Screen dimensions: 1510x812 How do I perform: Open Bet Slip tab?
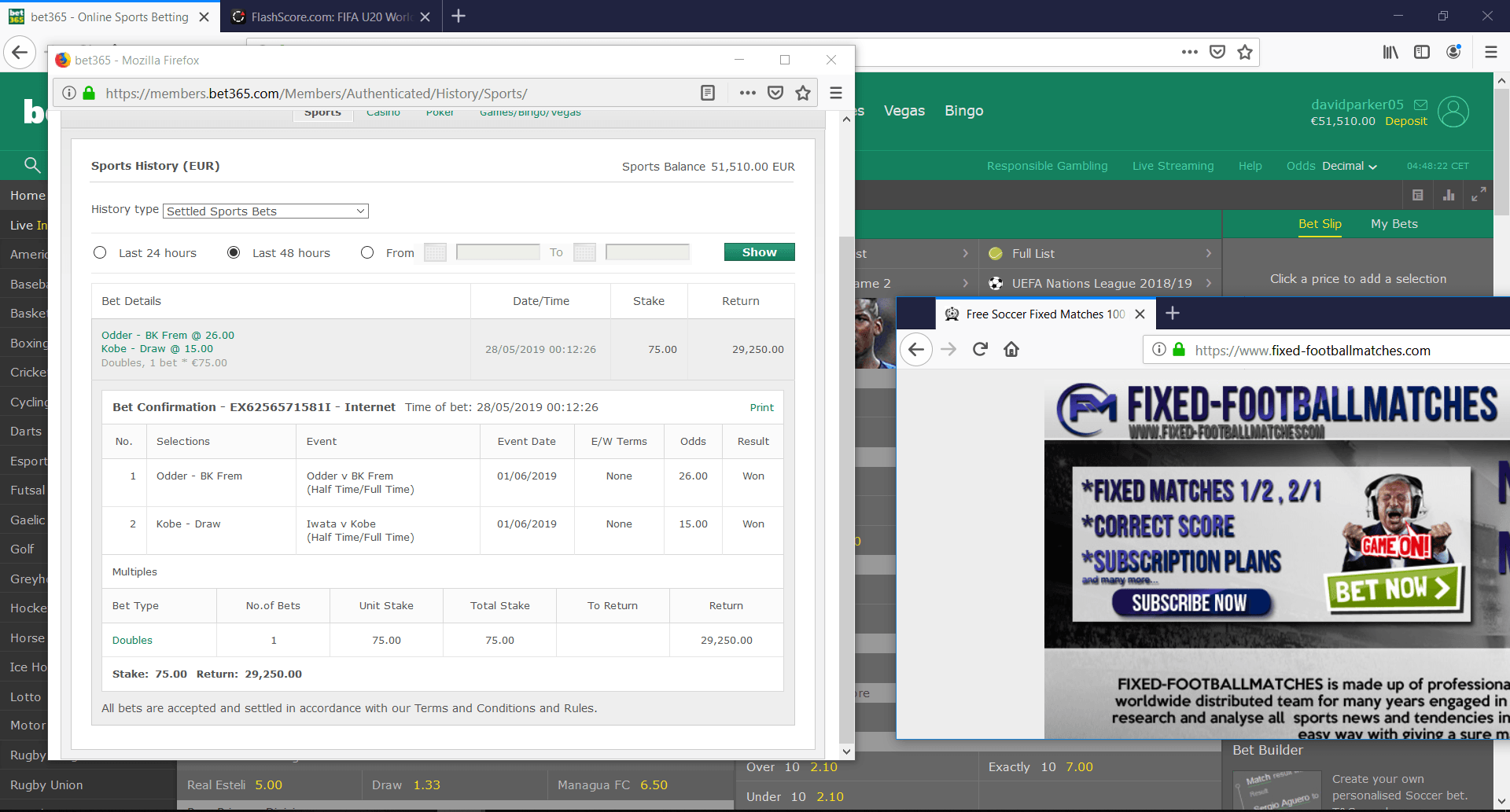1320,224
